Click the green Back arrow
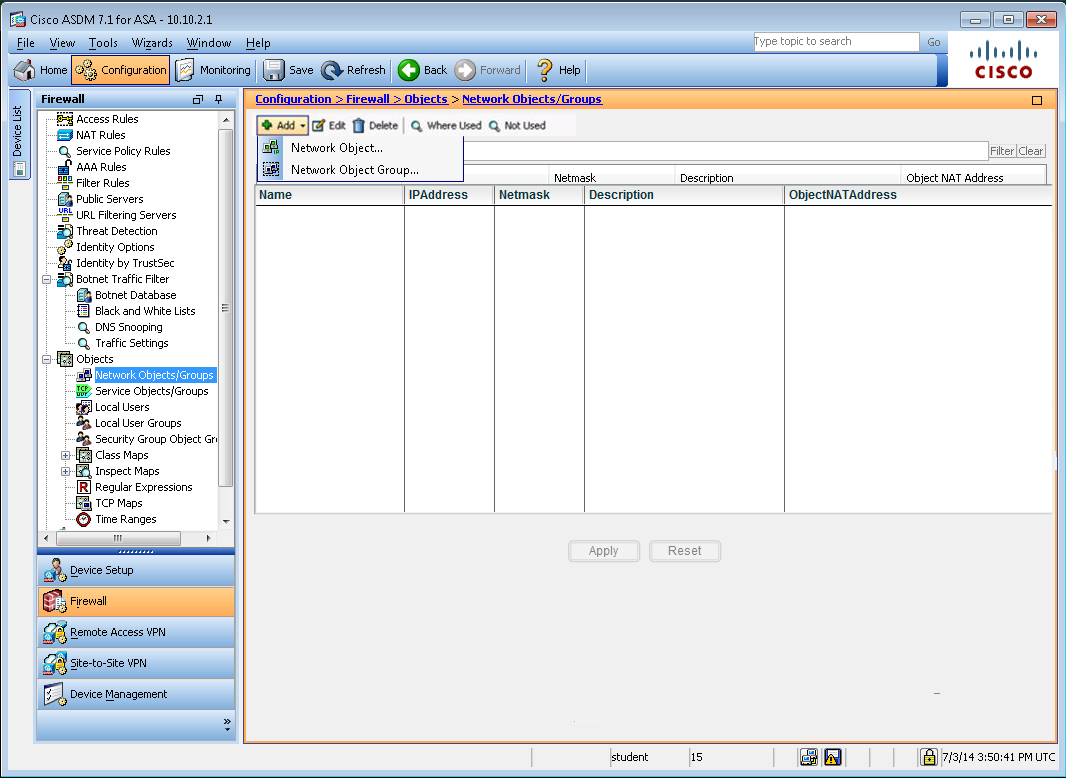 [409, 70]
